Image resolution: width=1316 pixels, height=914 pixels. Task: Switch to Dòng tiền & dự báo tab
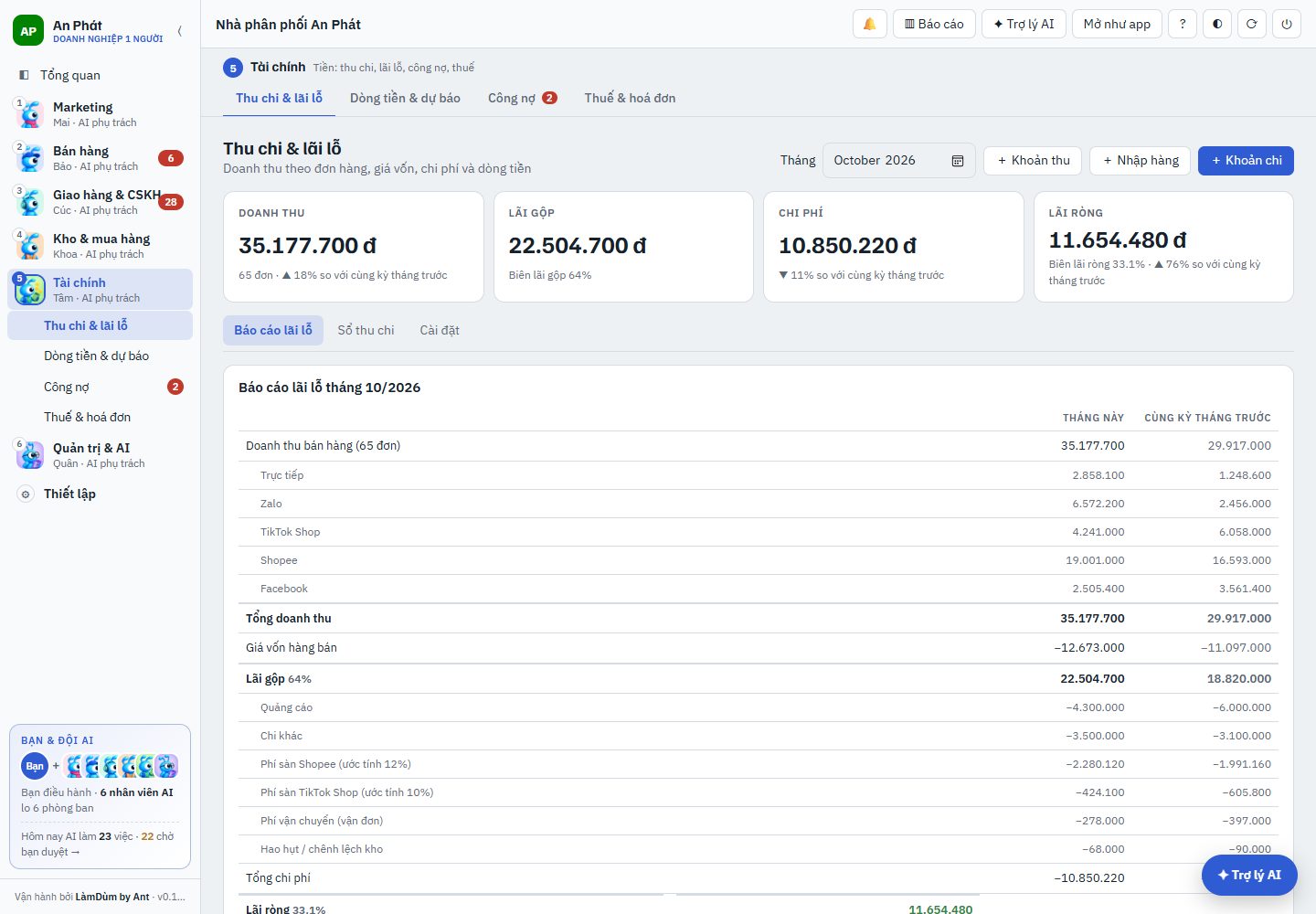point(405,98)
